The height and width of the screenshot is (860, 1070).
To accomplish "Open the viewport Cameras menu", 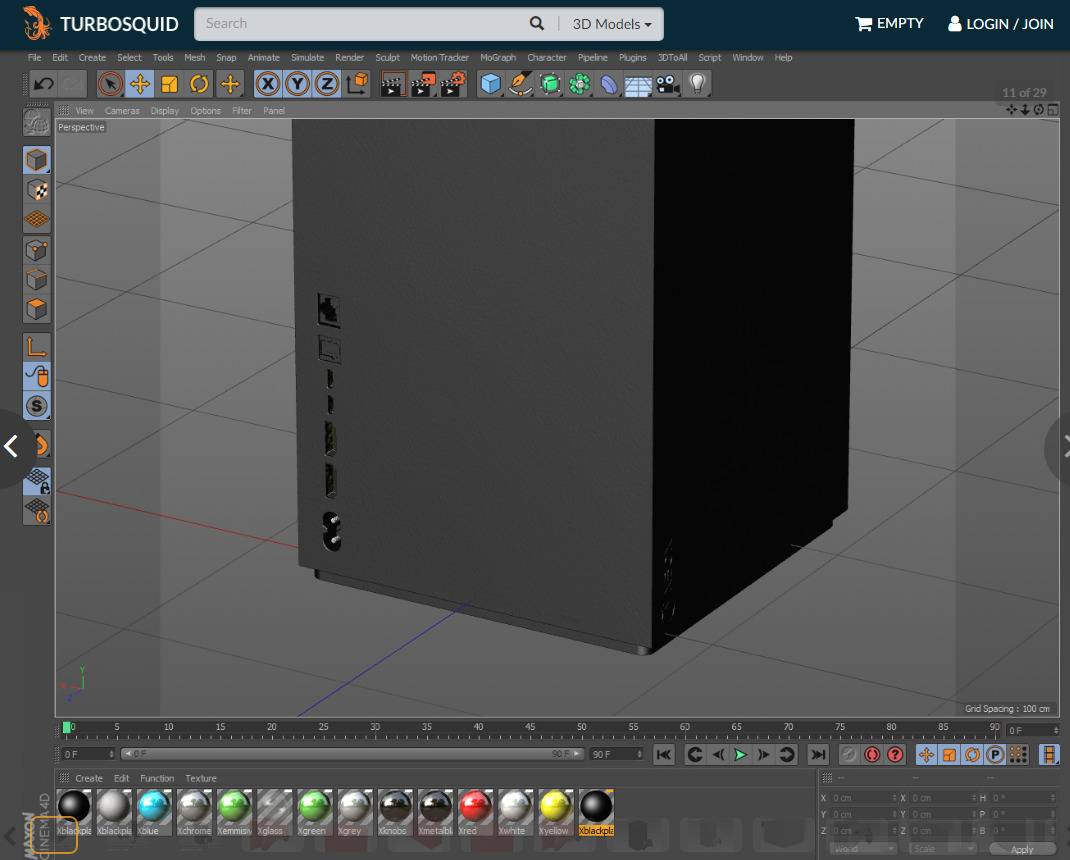I will coord(122,111).
